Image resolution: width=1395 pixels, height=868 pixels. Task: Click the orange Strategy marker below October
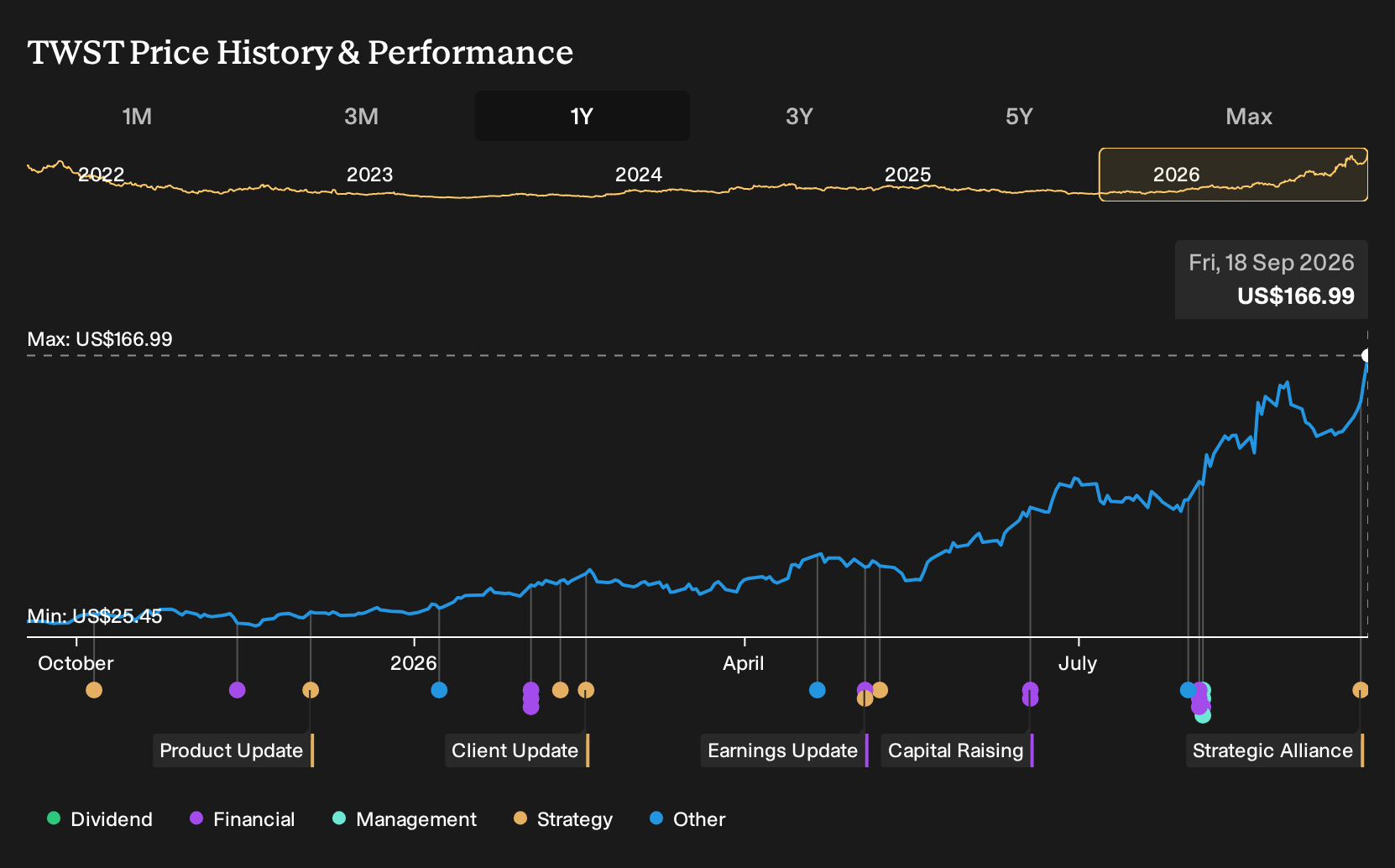(x=94, y=690)
